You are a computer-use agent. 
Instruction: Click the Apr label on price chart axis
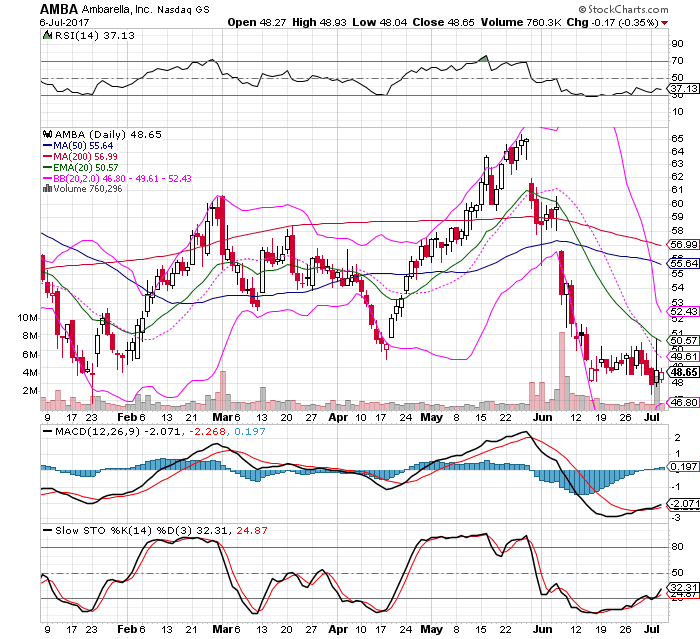pos(338,418)
